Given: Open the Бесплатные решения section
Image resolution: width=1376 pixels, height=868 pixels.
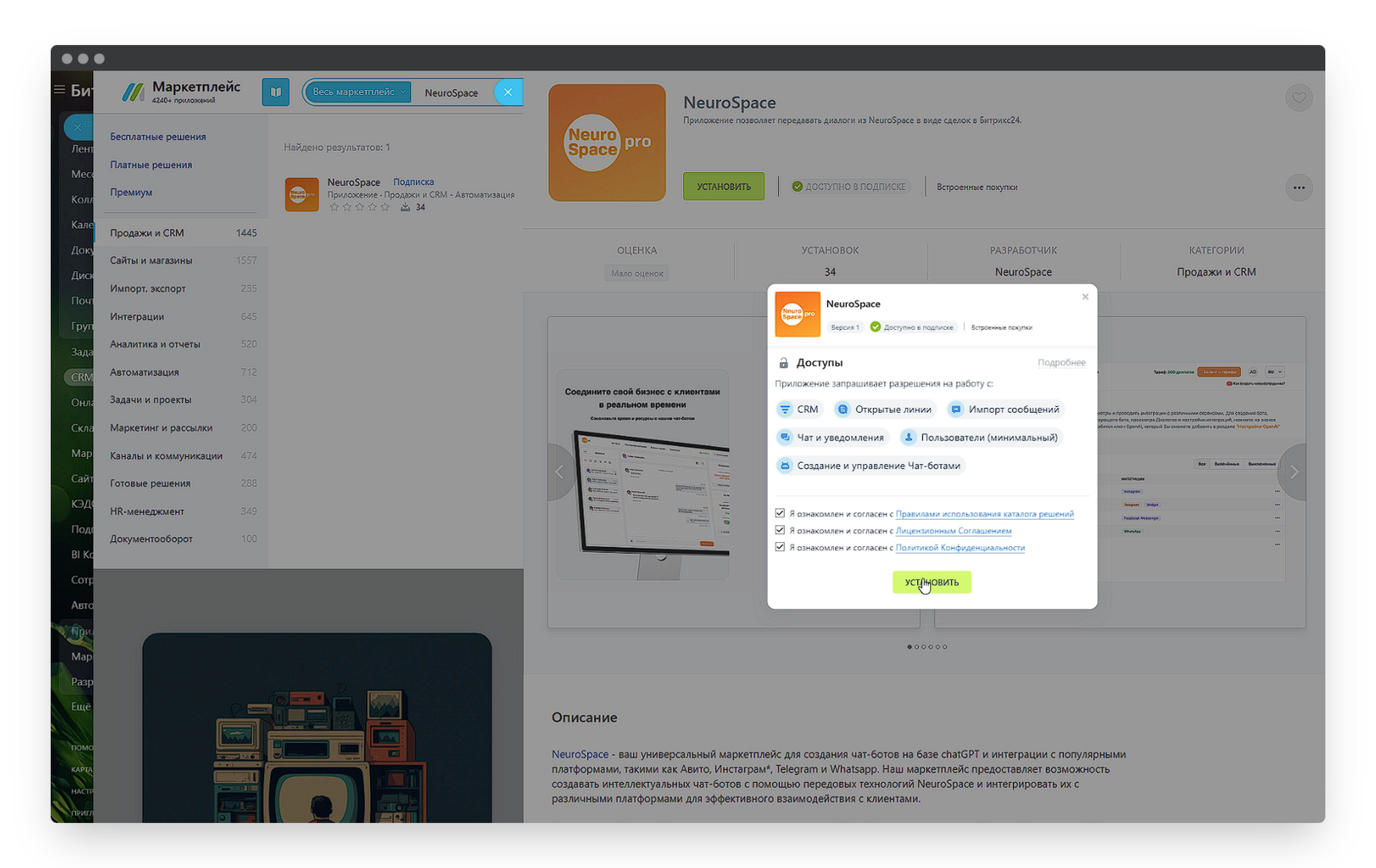Looking at the screenshot, I should (x=158, y=137).
